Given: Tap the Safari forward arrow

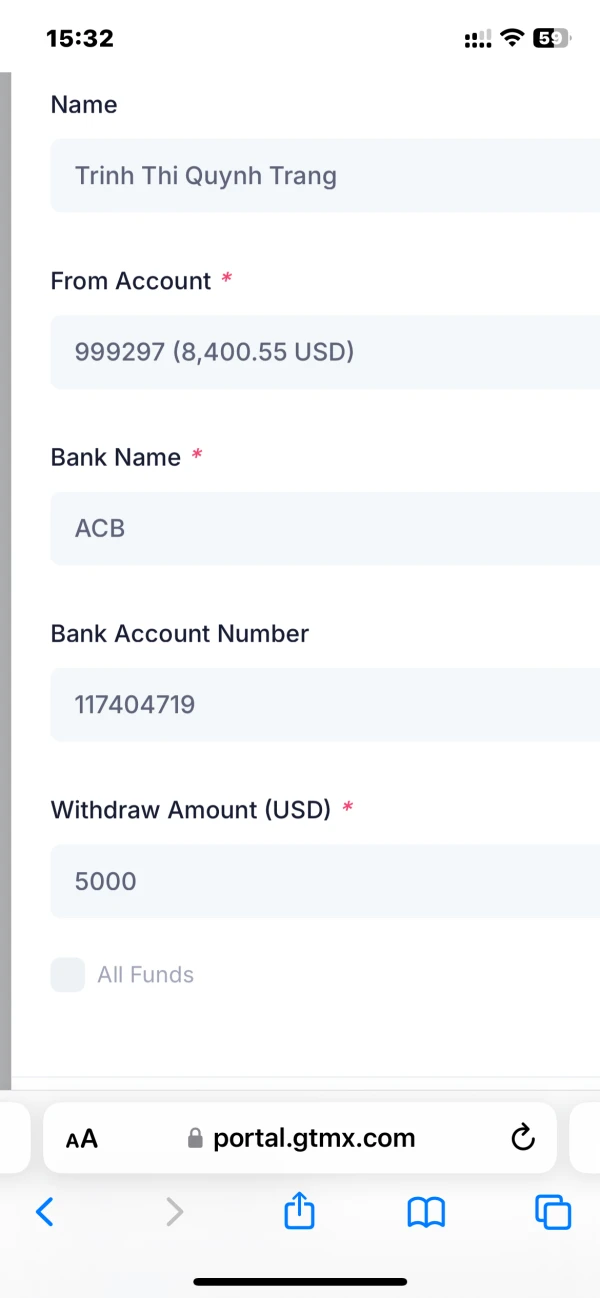Looking at the screenshot, I should click(x=174, y=1212).
